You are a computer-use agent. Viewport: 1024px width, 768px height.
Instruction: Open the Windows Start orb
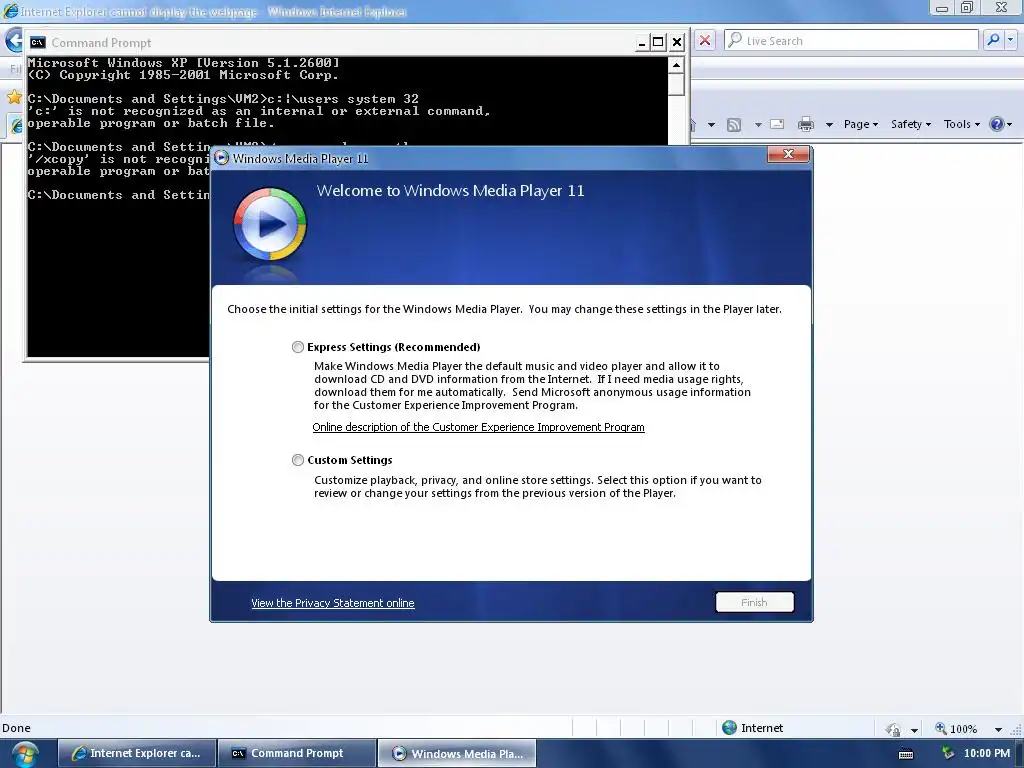pyautogui.click(x=25, y=754)
